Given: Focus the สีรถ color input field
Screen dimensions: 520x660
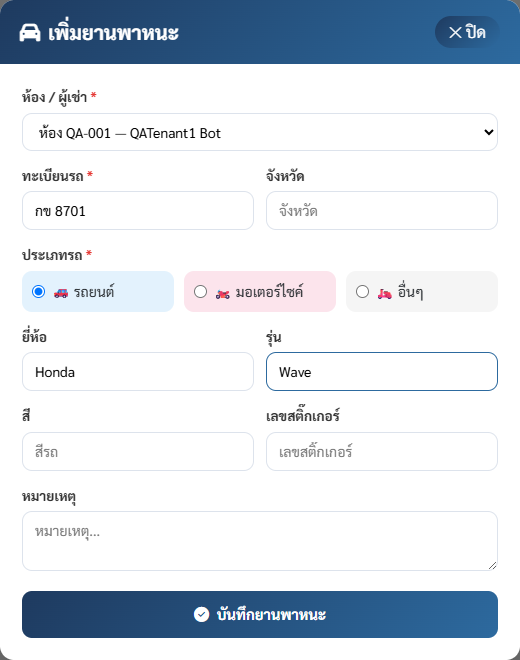Looking at the screenshot, I should pos(138,452).
